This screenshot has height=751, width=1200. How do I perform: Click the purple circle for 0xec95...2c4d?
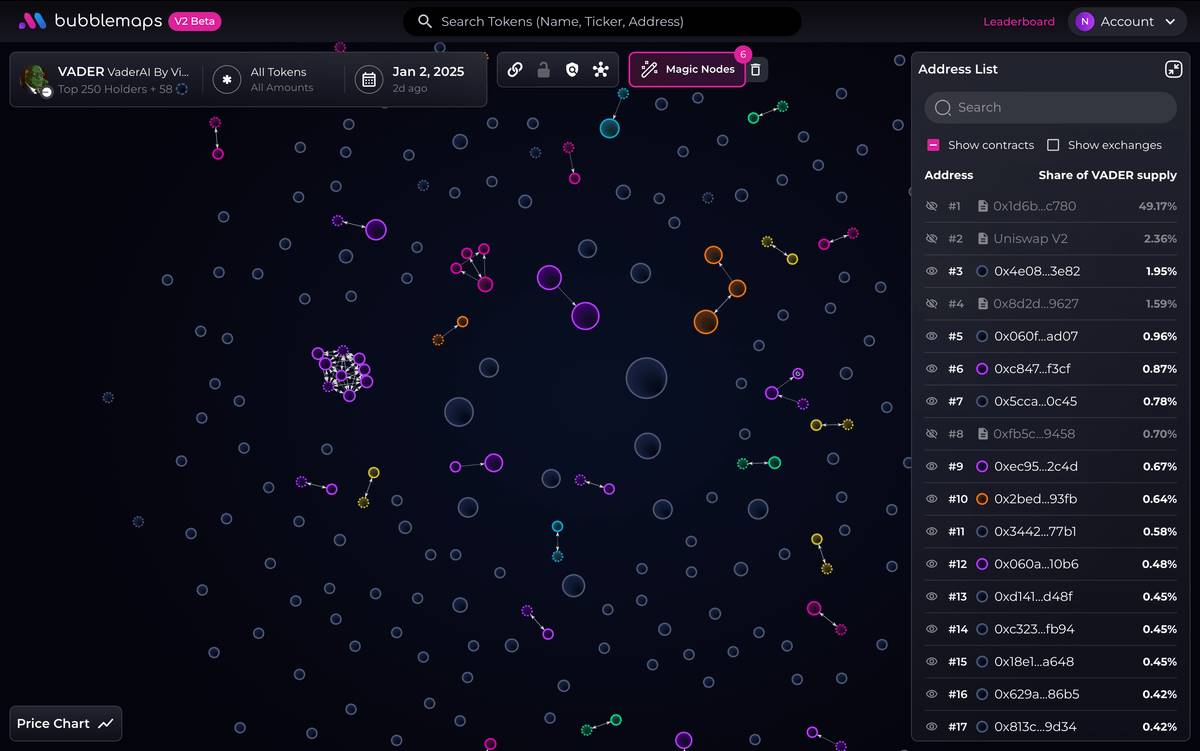(982, 466)
